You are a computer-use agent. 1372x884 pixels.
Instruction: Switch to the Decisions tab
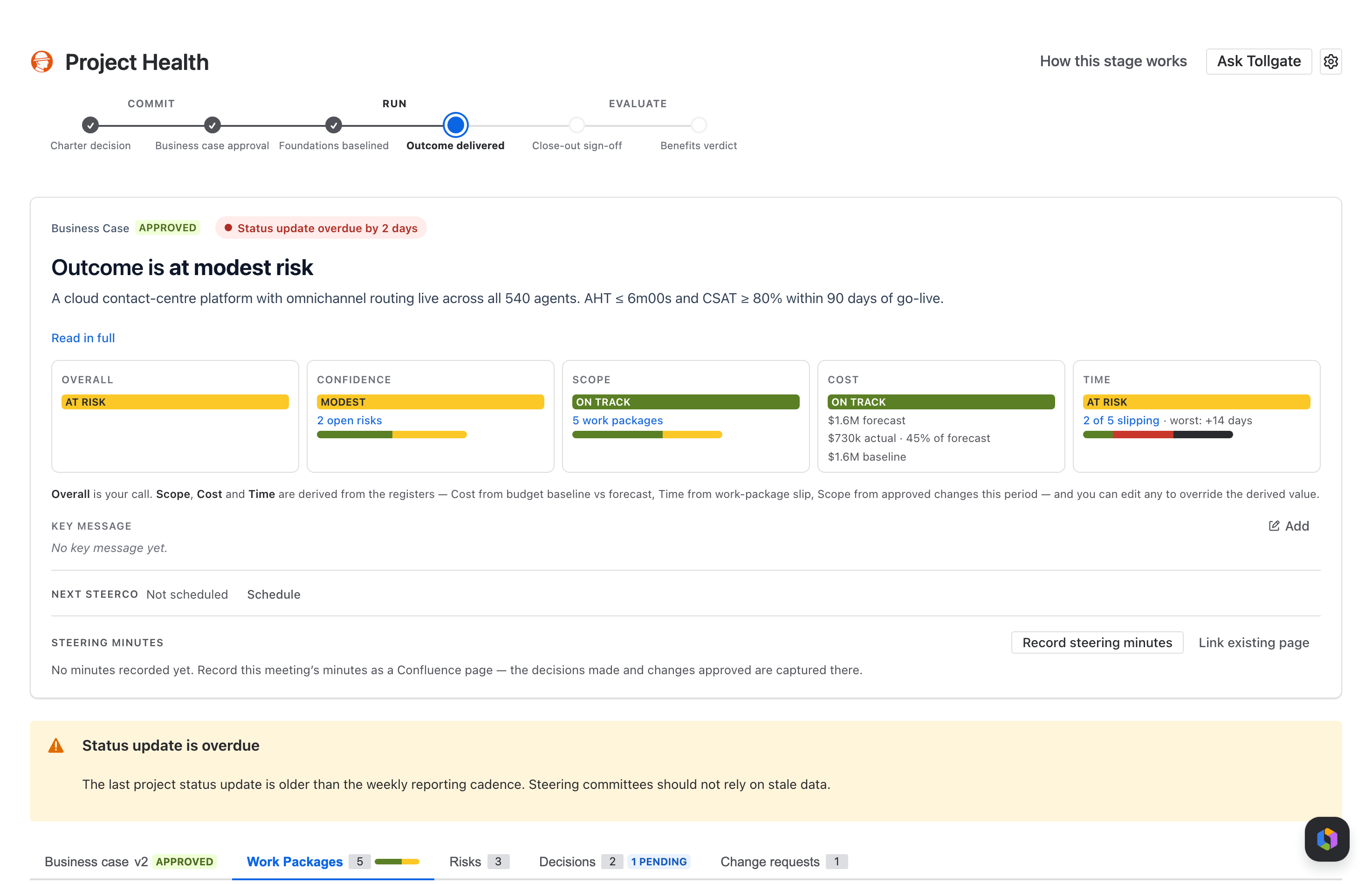(614, 862)
